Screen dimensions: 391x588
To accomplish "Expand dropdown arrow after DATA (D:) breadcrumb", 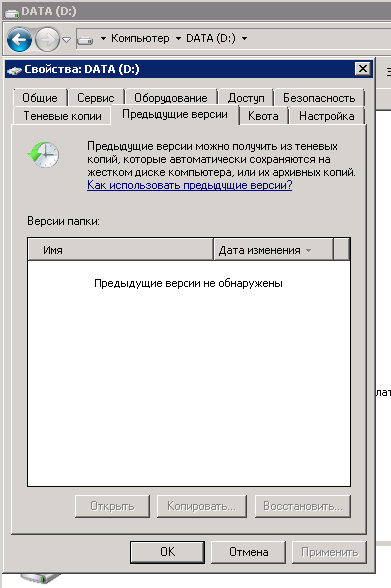I will coord(244,38).
